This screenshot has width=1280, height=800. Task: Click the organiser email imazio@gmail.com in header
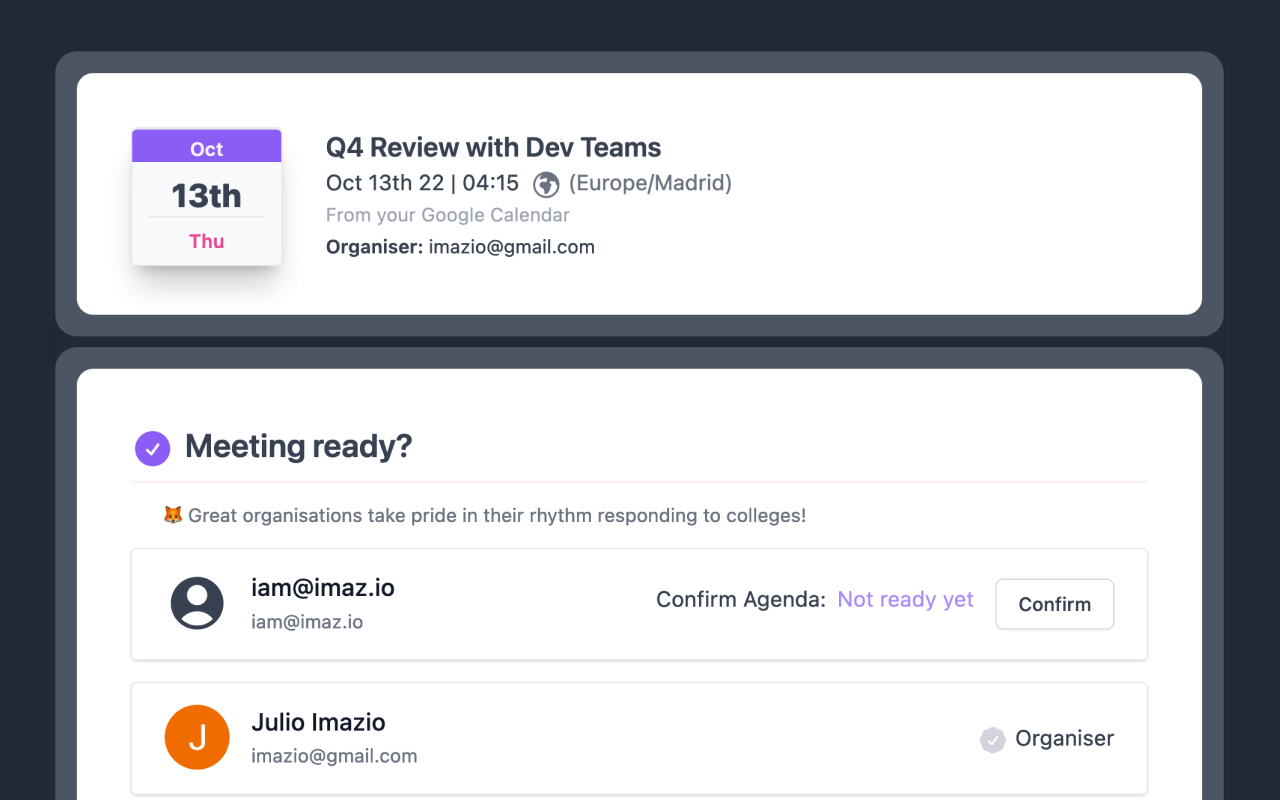pos(512,247)
